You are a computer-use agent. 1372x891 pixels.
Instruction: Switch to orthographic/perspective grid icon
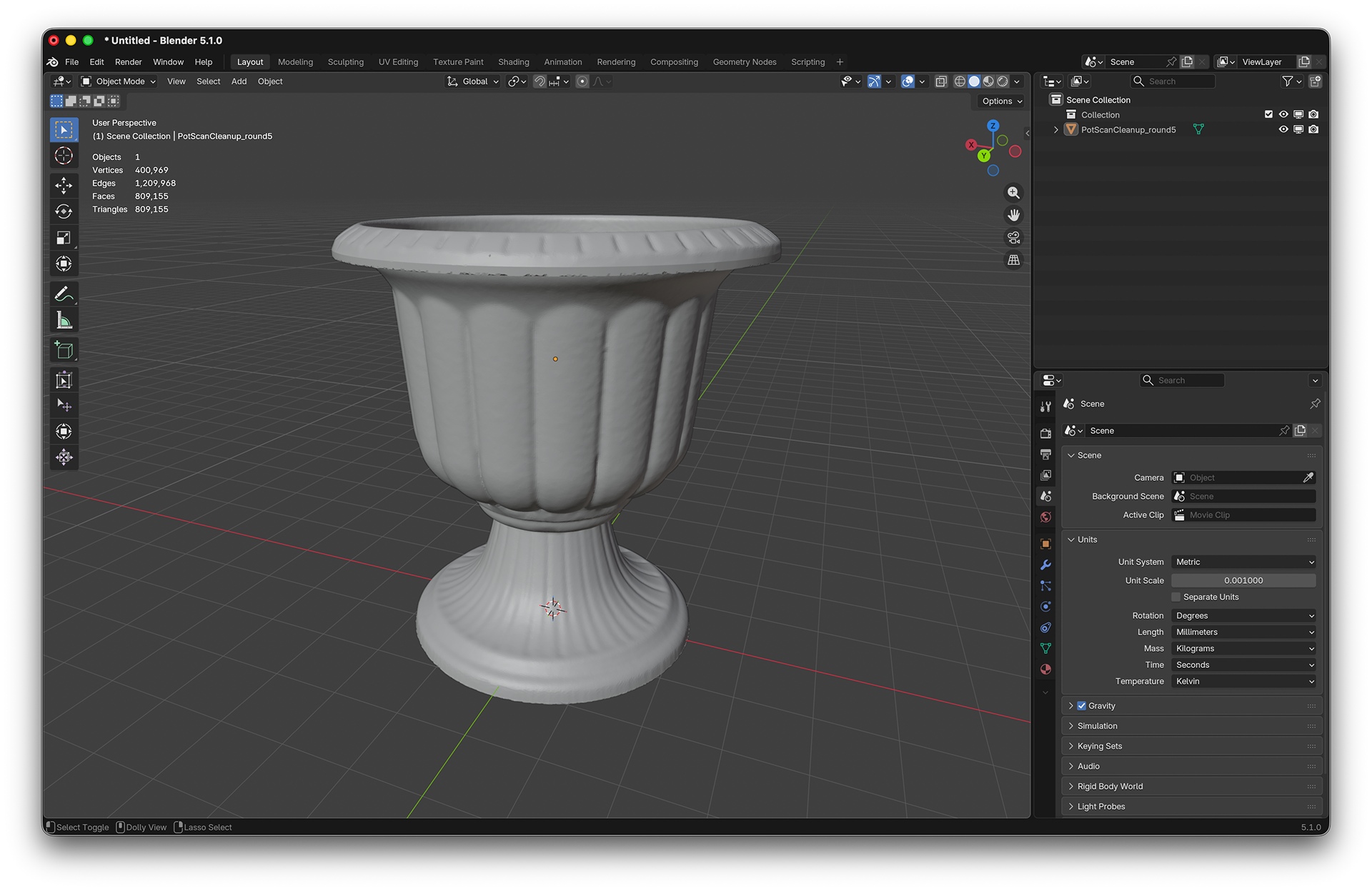[1013, 260]
